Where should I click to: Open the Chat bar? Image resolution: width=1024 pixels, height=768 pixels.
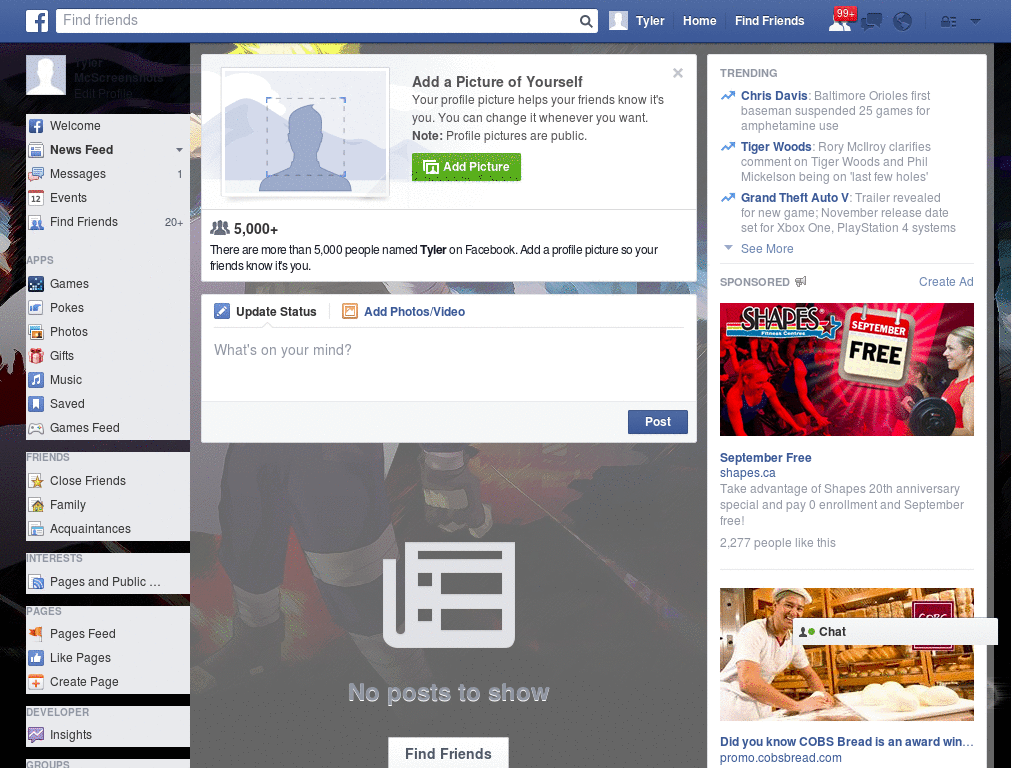(x=894, y=632)
